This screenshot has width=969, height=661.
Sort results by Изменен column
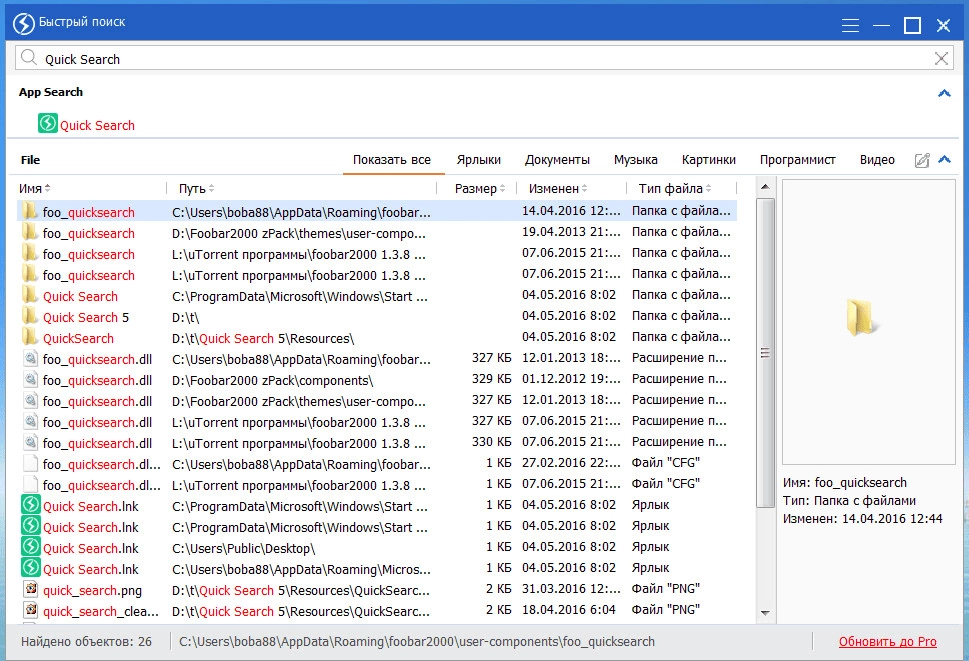(558, 188)
